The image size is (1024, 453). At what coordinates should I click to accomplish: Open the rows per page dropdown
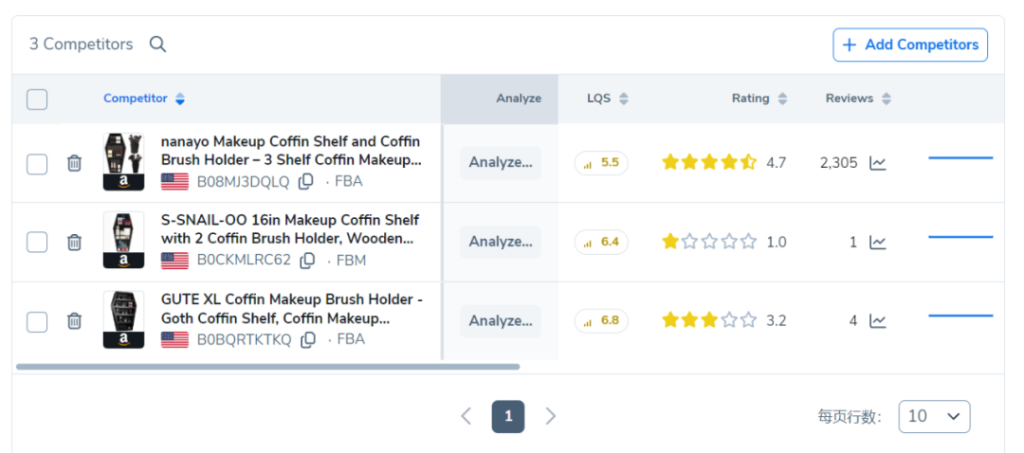(x=934, y=416)
